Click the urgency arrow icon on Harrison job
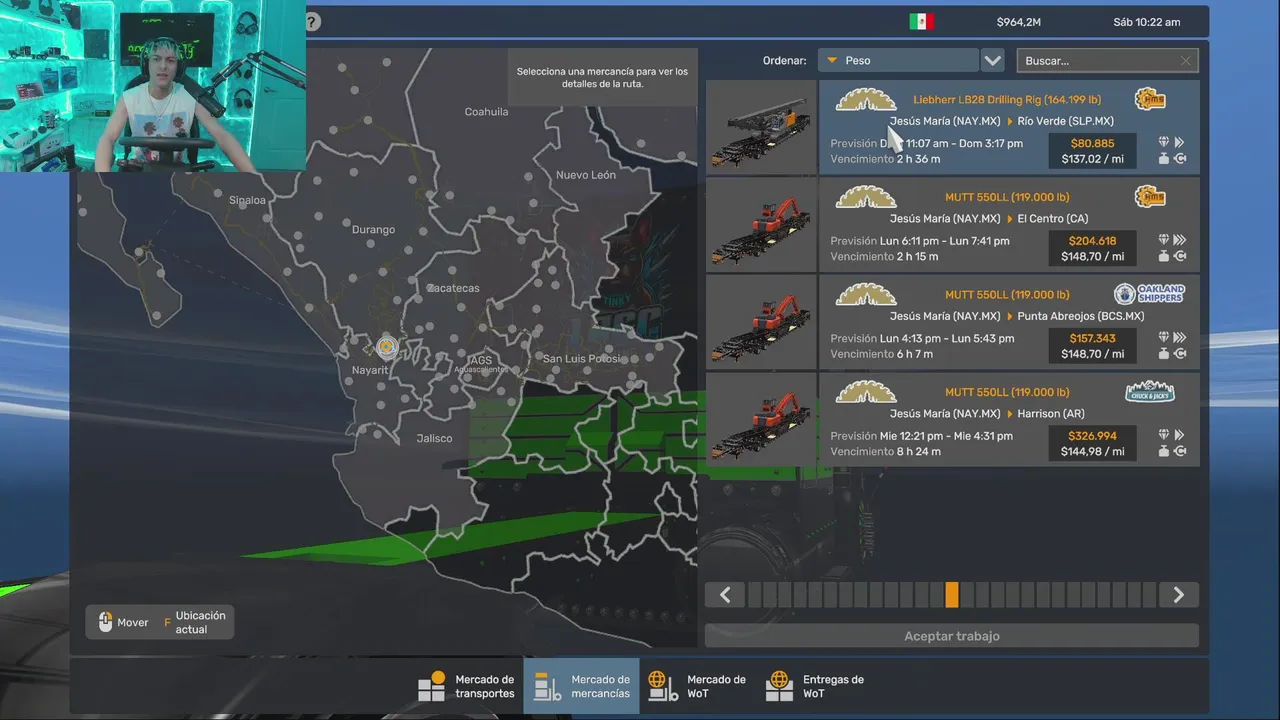 [x=1180, y=435]
